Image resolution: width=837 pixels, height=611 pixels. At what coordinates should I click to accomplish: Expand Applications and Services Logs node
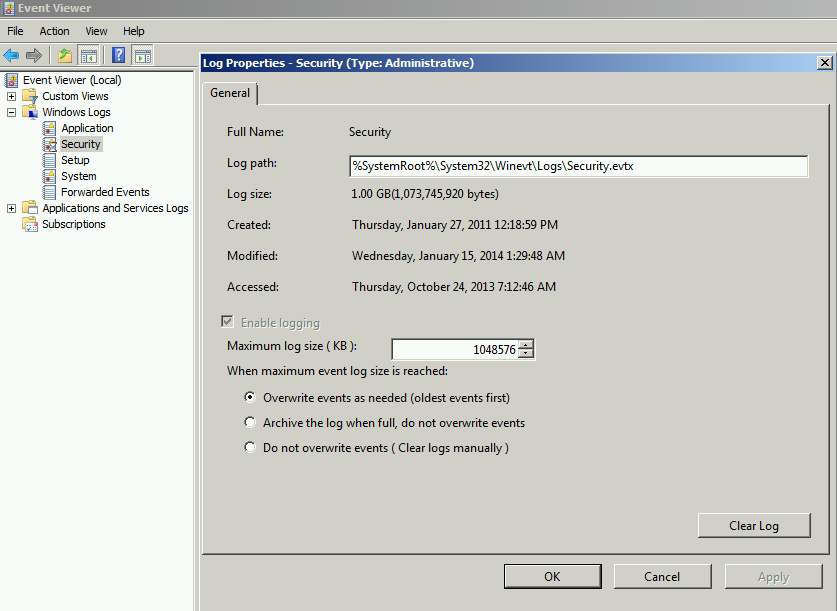12,208
